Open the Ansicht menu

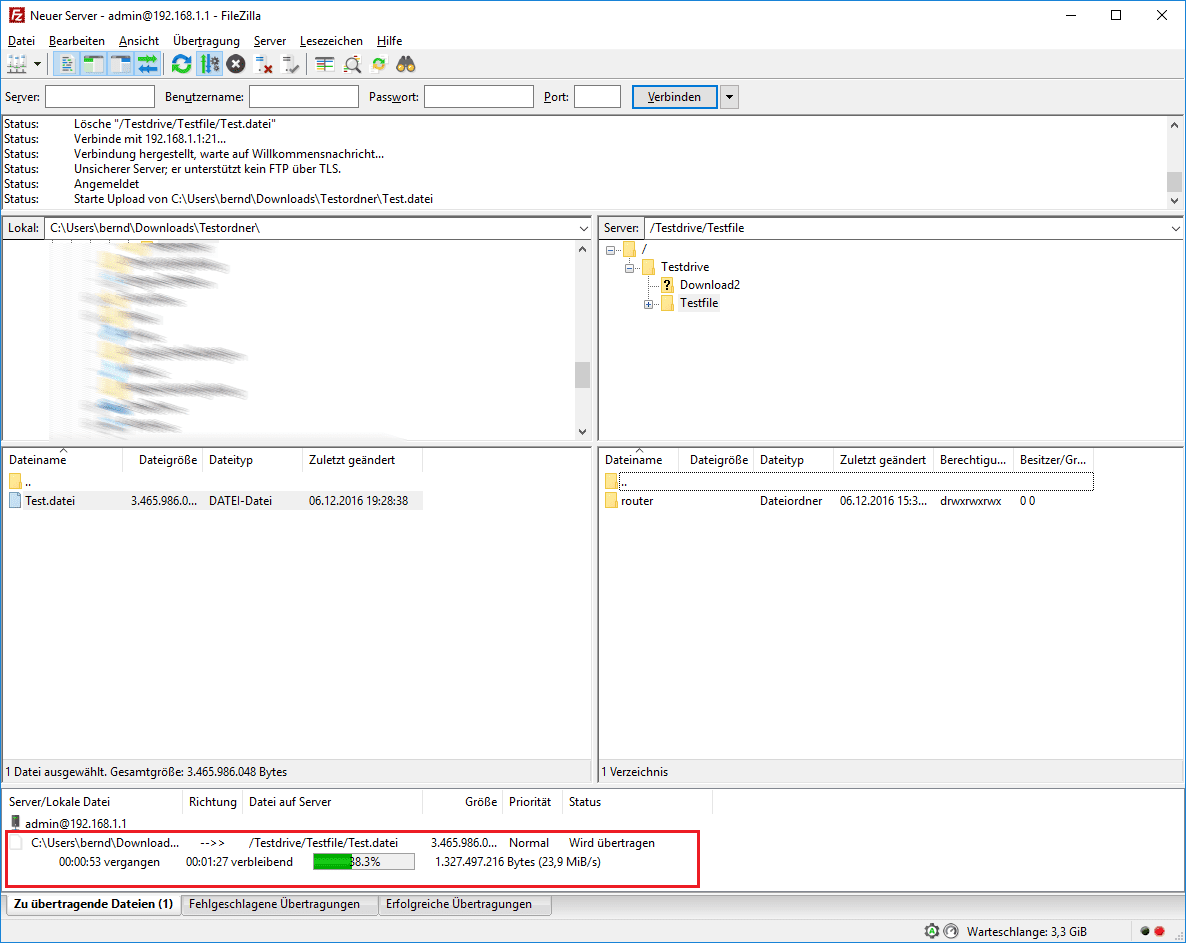[139, 41]
